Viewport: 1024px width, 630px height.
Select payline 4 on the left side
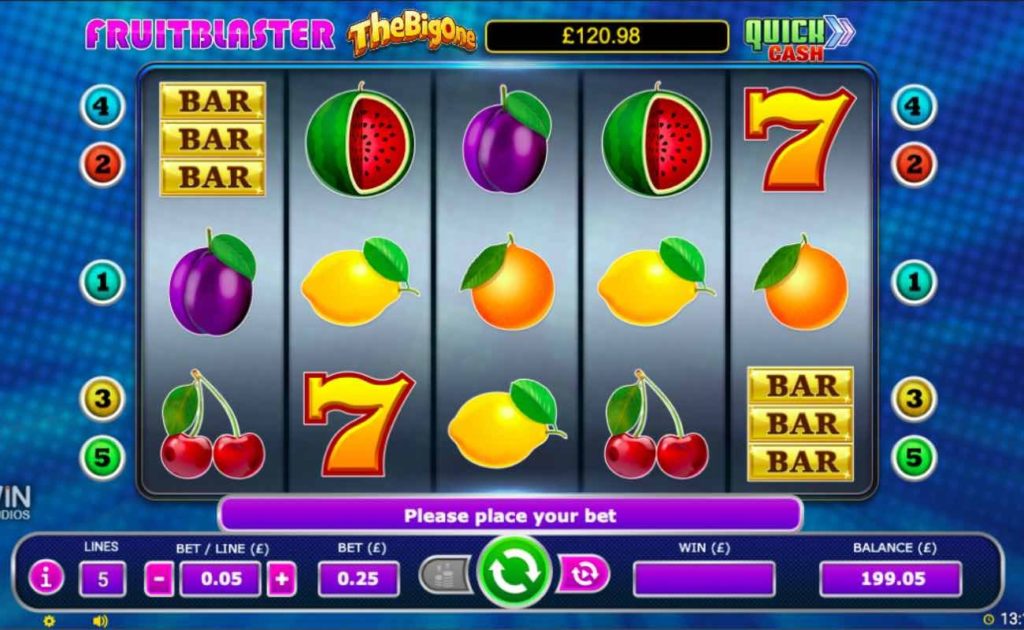103,106
